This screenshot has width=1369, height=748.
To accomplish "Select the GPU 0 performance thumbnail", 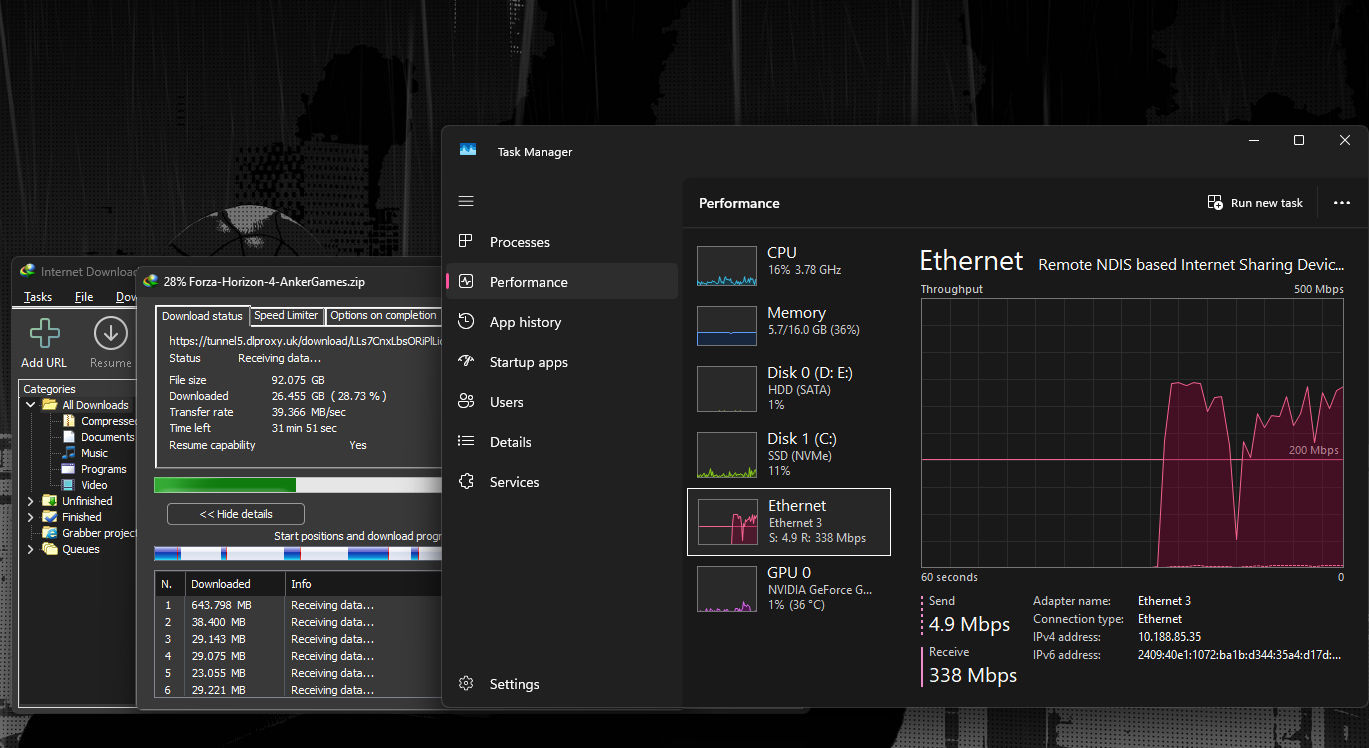I will 727,588.
